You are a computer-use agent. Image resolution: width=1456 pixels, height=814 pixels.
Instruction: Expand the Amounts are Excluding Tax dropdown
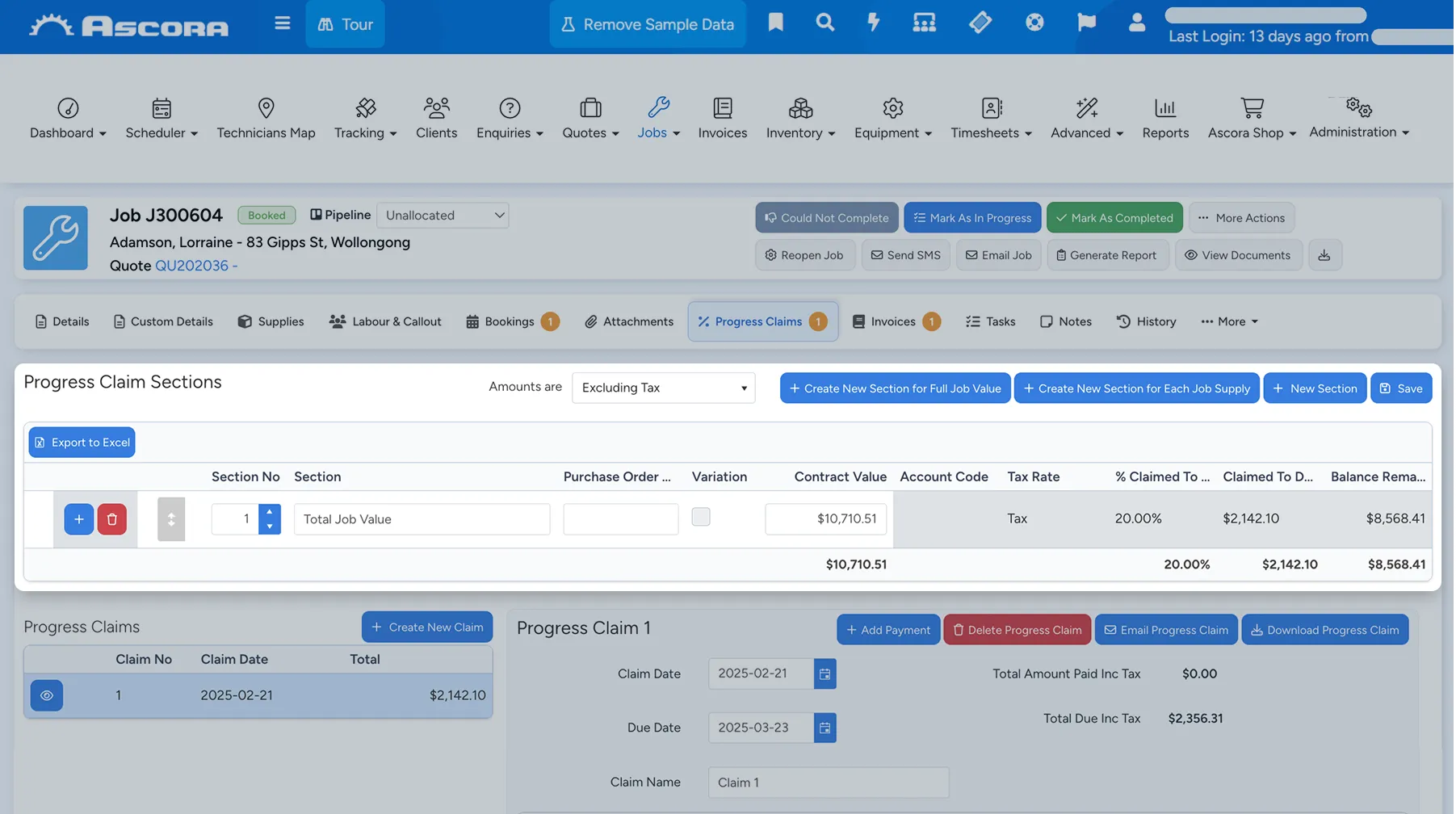tap(663, 388)
